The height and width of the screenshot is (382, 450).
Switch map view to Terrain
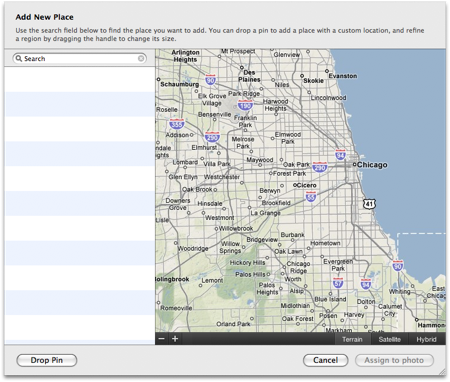click(352, 339)
